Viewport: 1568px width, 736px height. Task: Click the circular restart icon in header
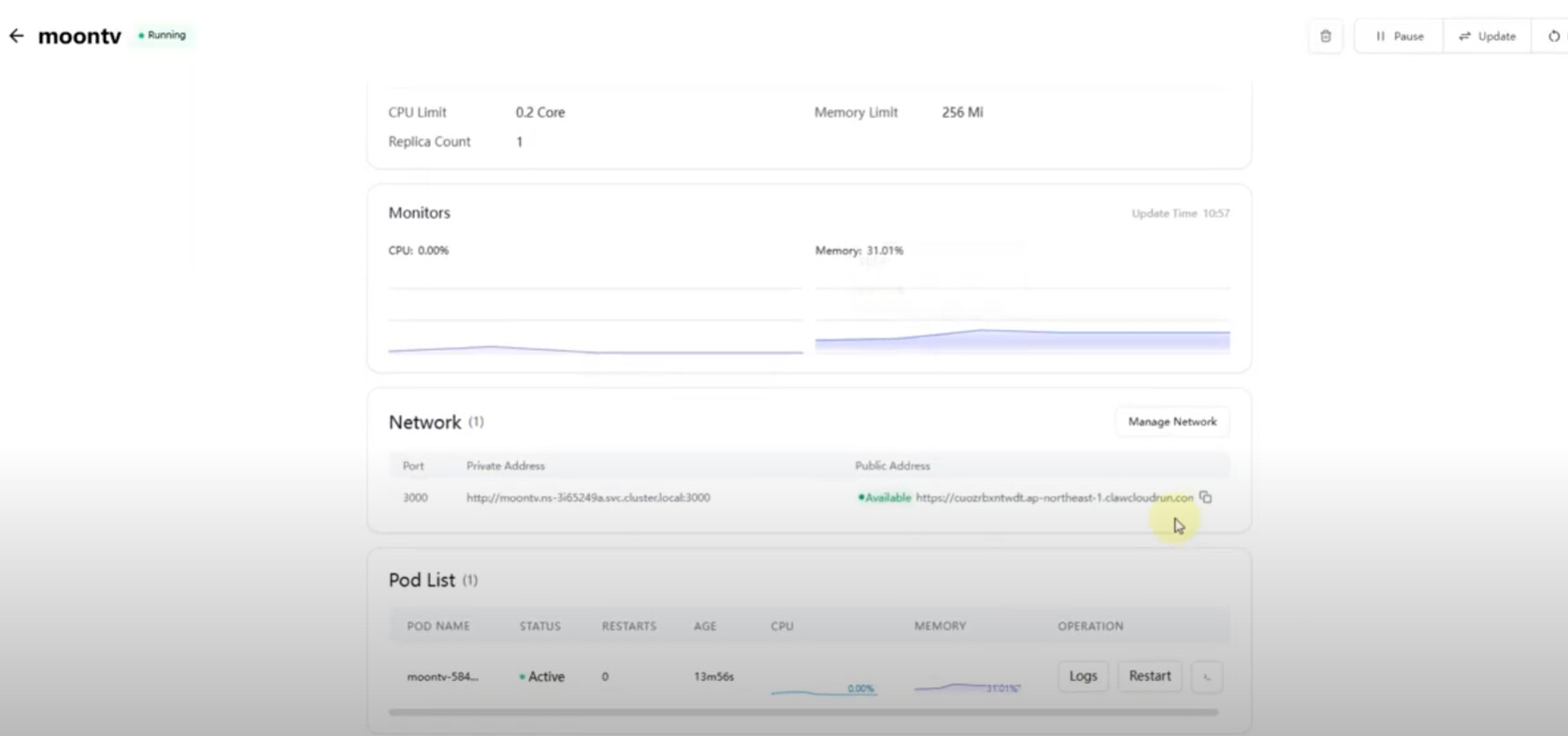1553,36
